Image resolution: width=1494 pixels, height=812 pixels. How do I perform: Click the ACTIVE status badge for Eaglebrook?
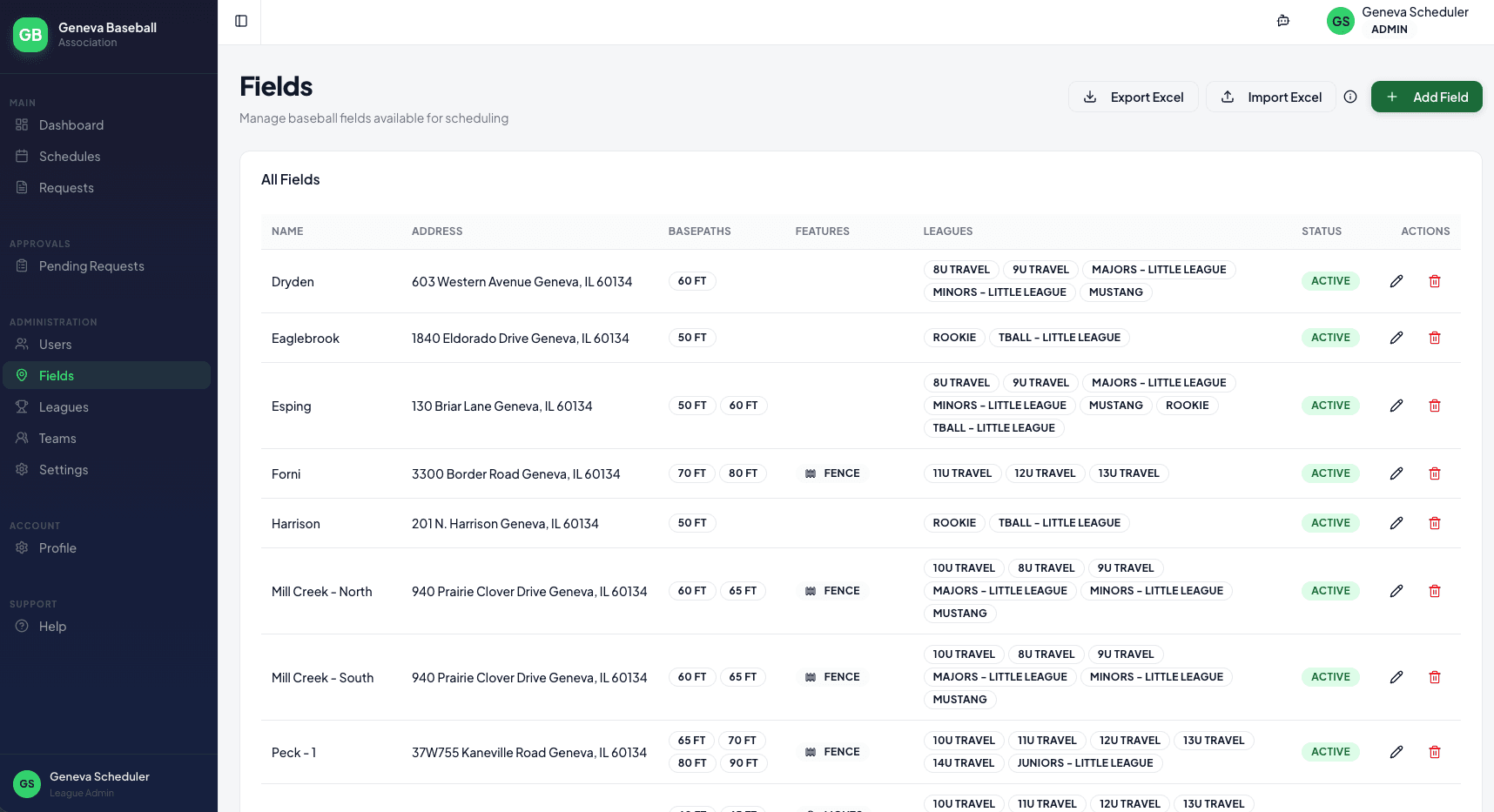1330,337
